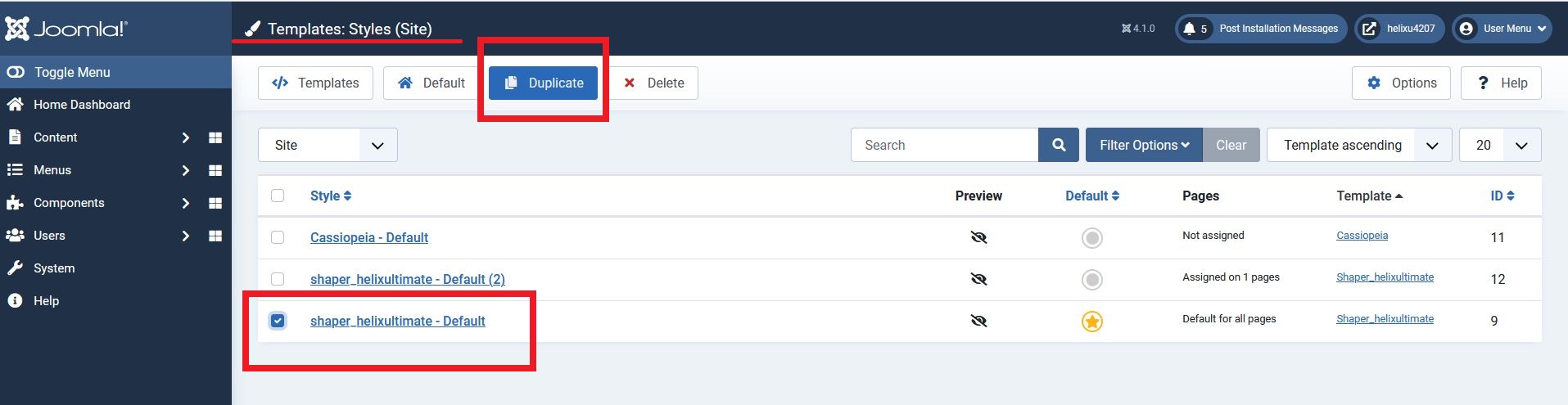The image size is (1568, 405).
Task: Check the Cassiopeia - Default checkbox
Action: click(278, 237)
